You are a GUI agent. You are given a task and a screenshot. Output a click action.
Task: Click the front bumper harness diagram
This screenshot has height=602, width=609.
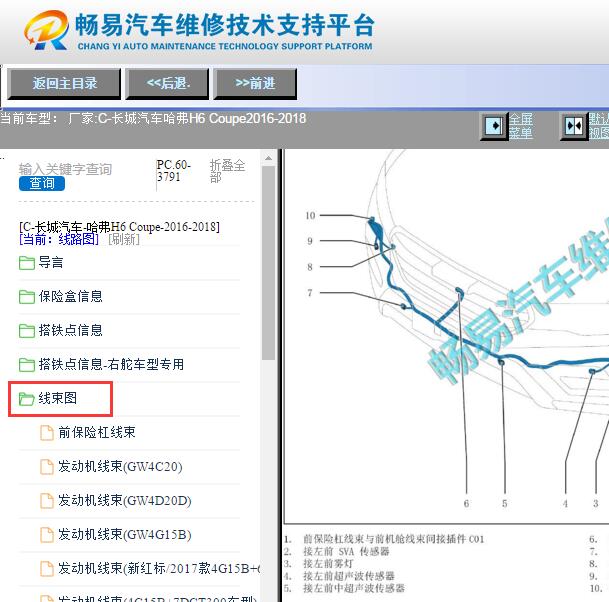pyautogui.click(x=447, y=336)
